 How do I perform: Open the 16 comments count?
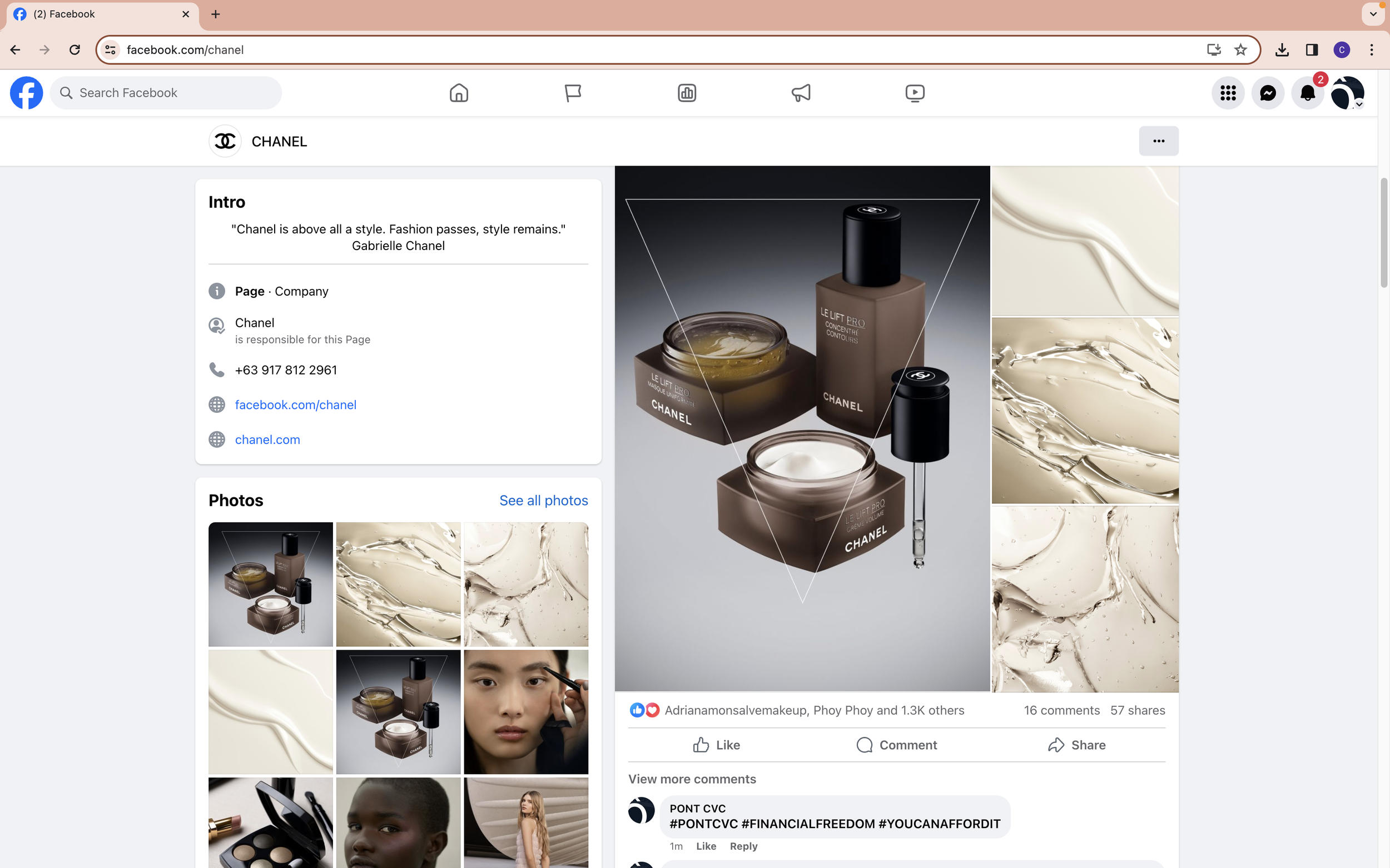[1061, 711]
